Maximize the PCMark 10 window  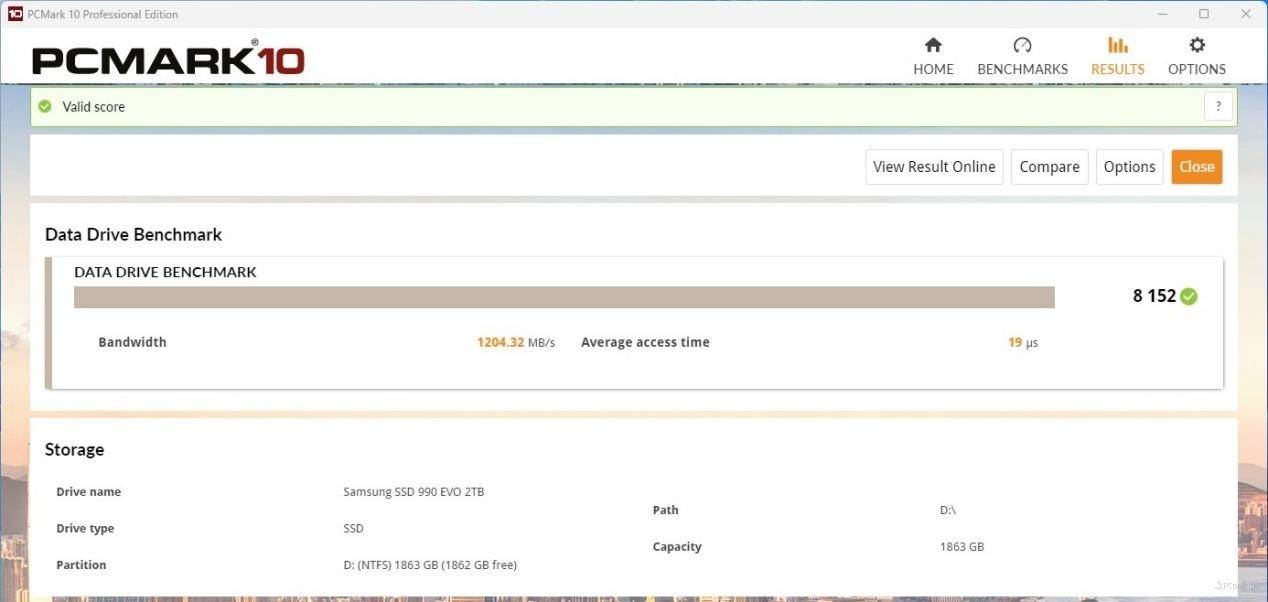click(1204, 14)
